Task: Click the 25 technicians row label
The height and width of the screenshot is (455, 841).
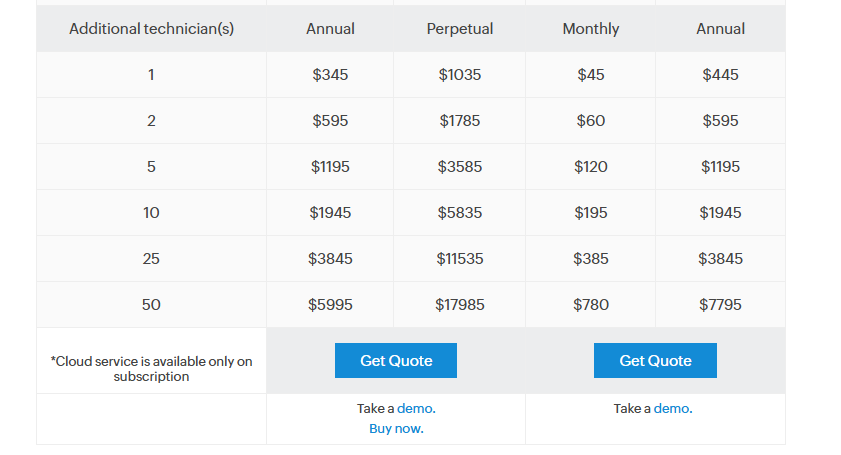Action: [151, 259]
